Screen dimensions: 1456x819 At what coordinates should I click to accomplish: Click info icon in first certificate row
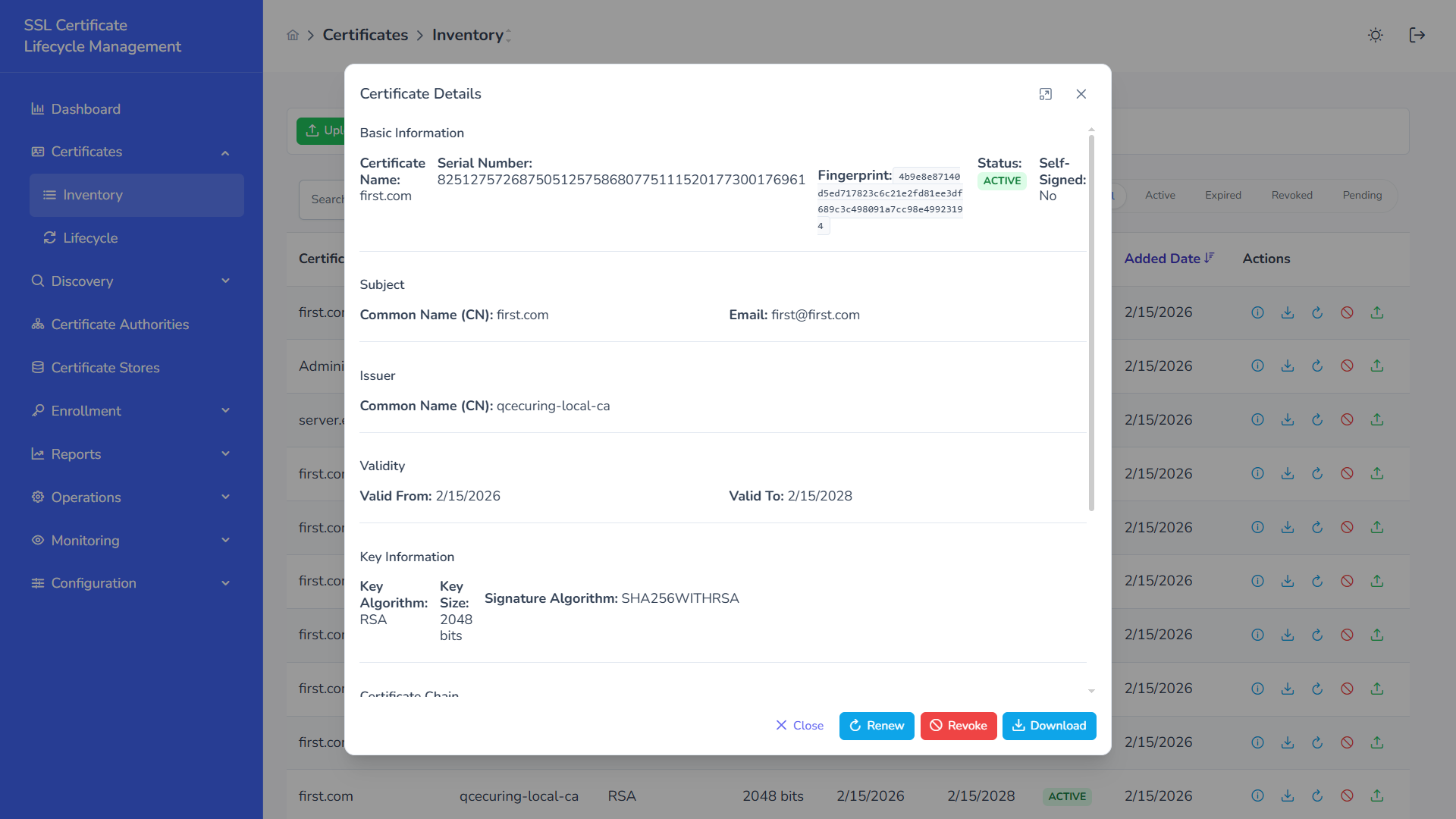[x=1257, y=312]
